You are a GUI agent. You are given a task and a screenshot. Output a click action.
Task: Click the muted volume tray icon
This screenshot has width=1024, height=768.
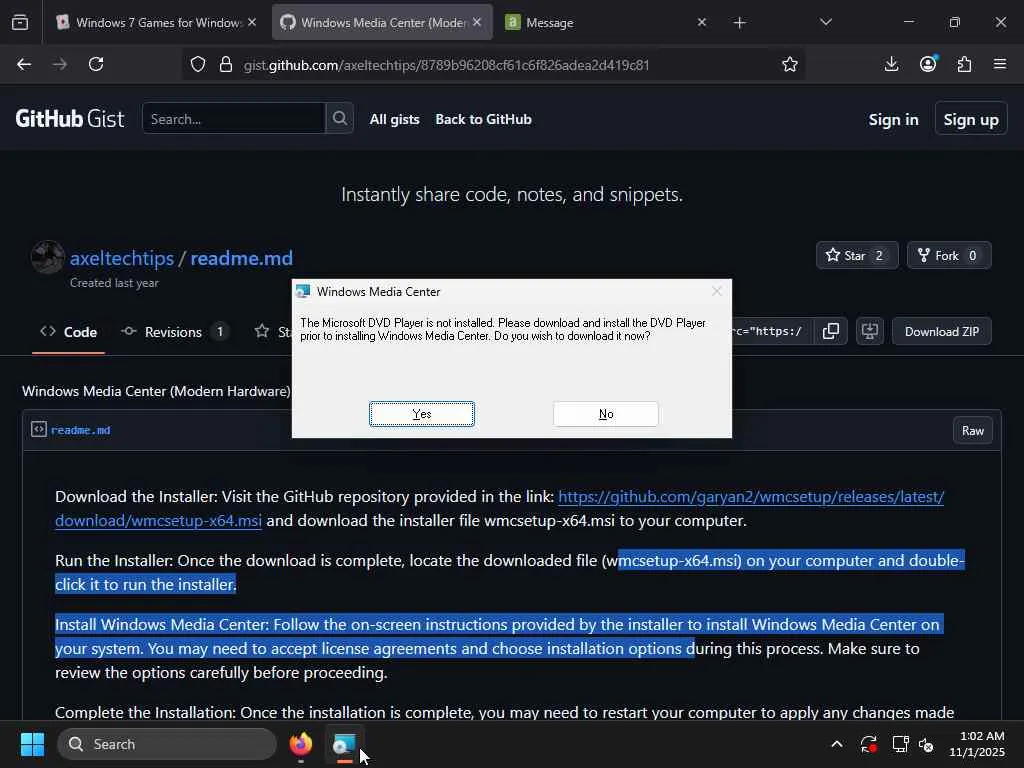[x=926, y=744]
